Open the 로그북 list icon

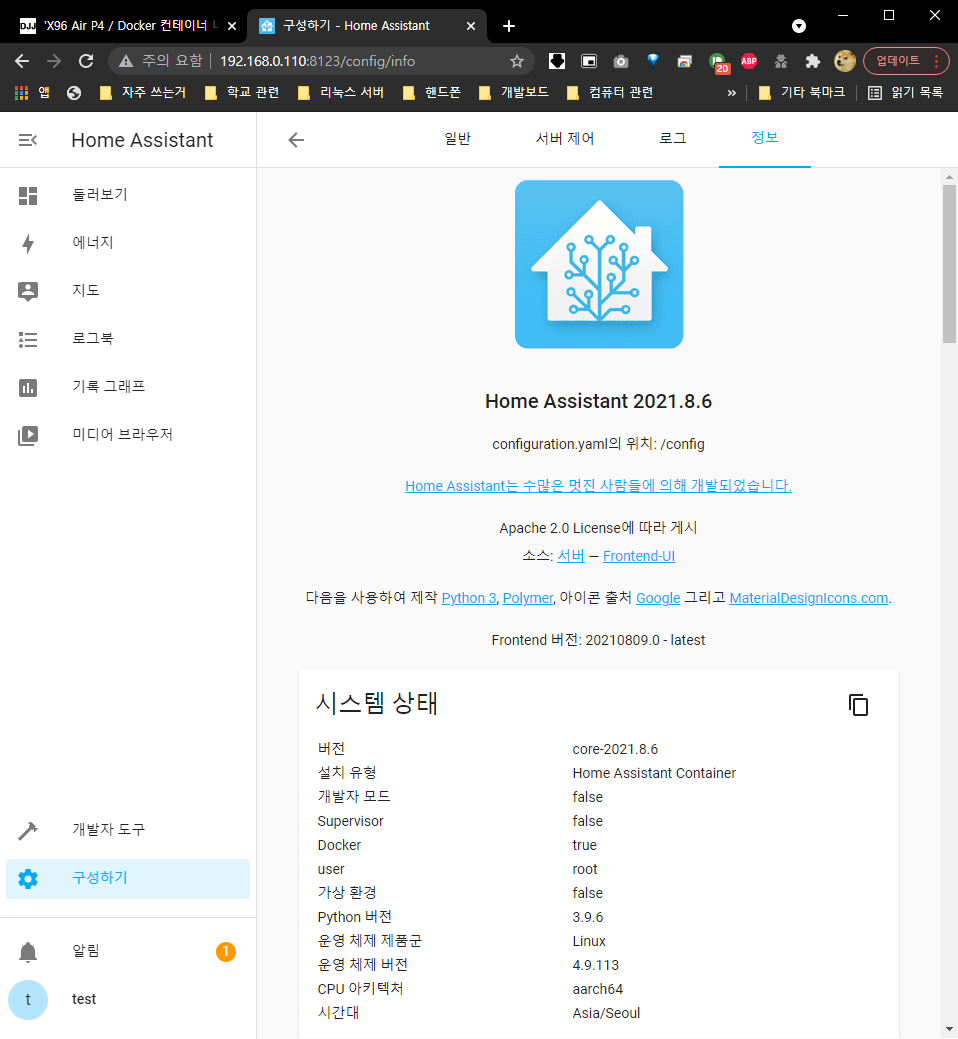coord(28,340)
